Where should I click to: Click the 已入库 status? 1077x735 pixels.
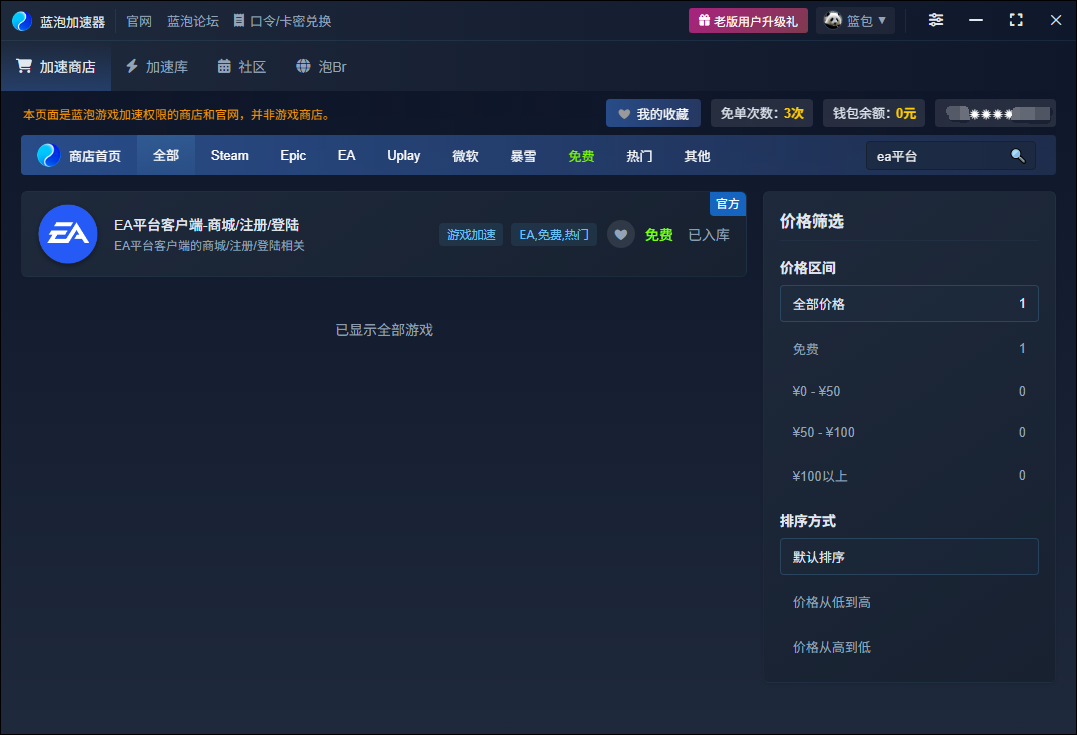pyautogui.click(x=709, y=235)
